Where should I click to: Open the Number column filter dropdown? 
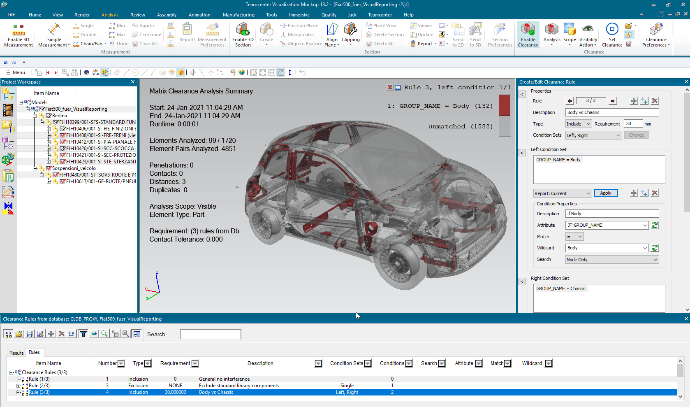point(121,363)
